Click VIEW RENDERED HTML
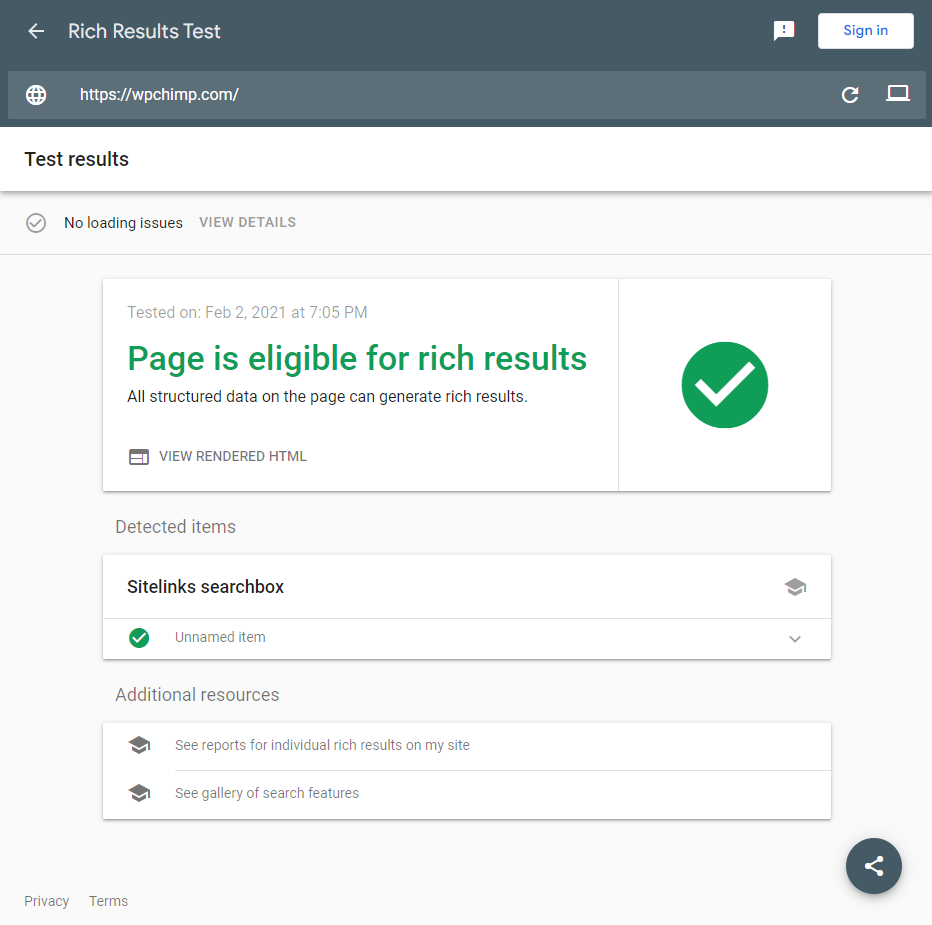The width and height of the screenshot is (932, 925). click(233, 457)
